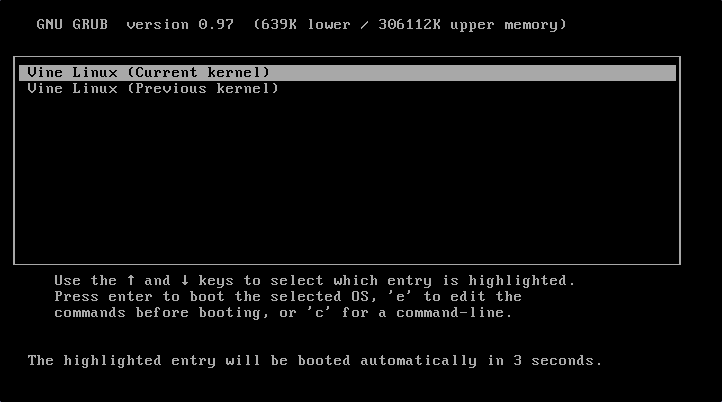
Task: Click the up arrow symbol in the instructions
Action: pos(131,280)
